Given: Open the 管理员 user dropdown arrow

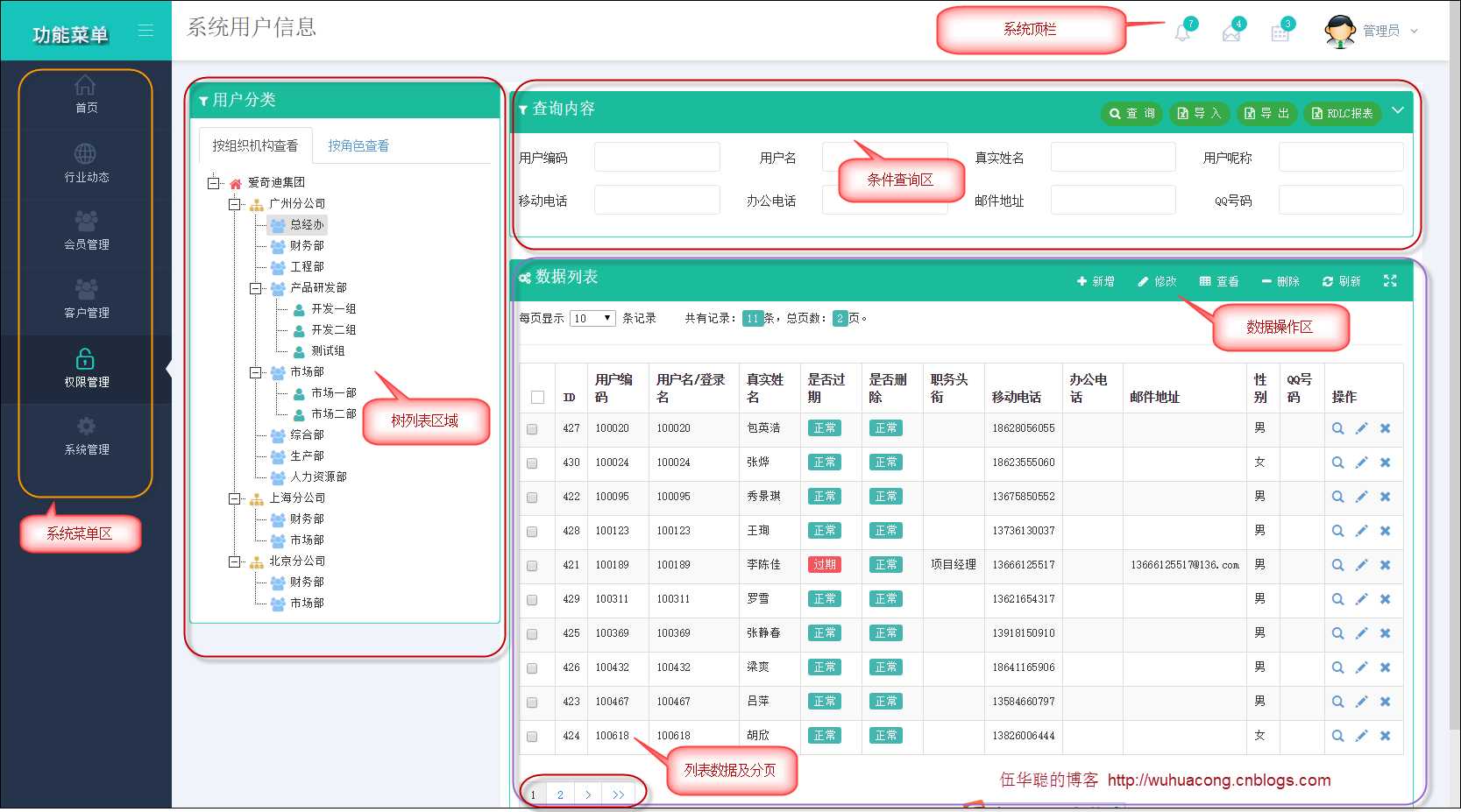Looking at the screenshot, I should click(1414, 31).
